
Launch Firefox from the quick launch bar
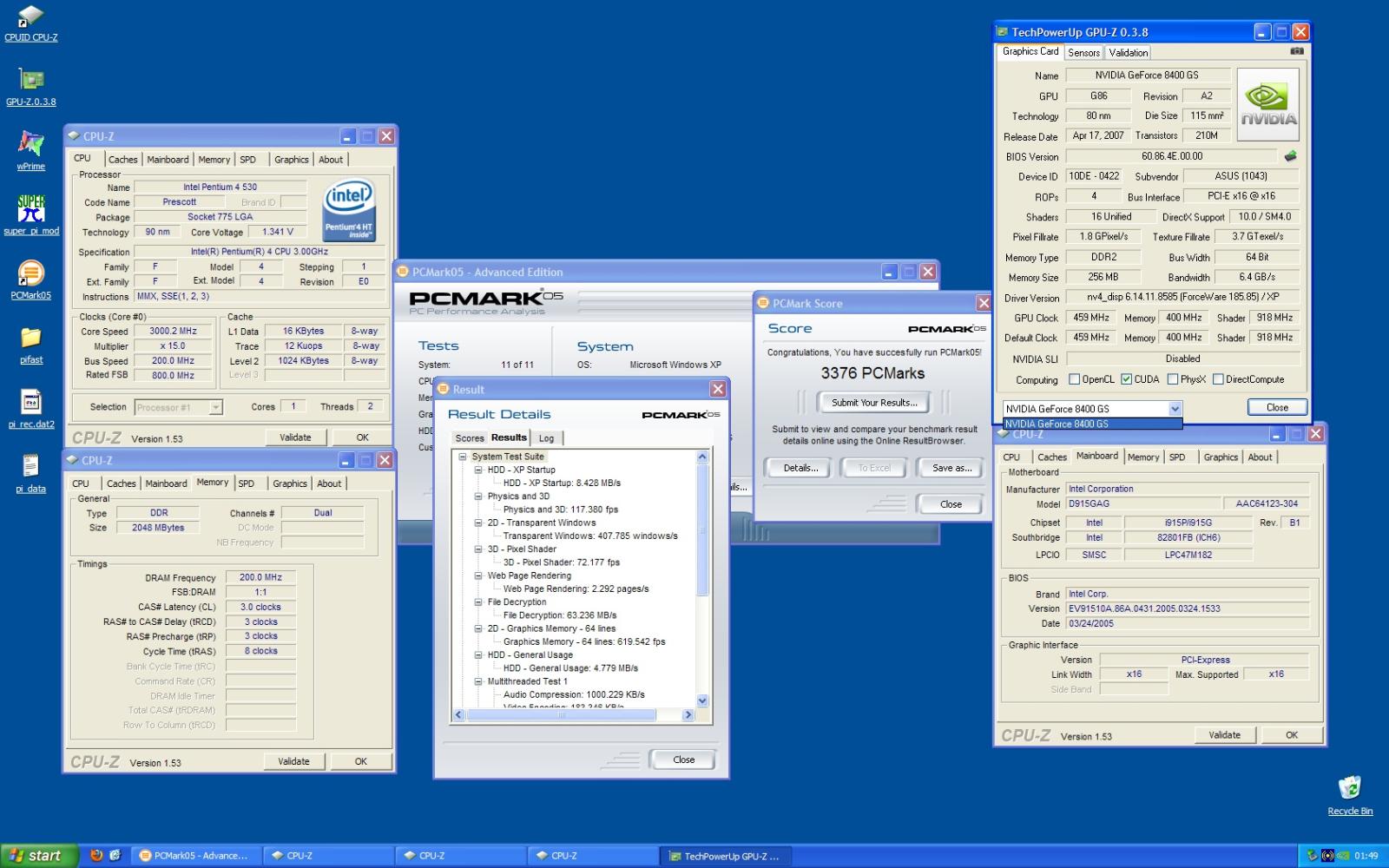click(95, 855)
